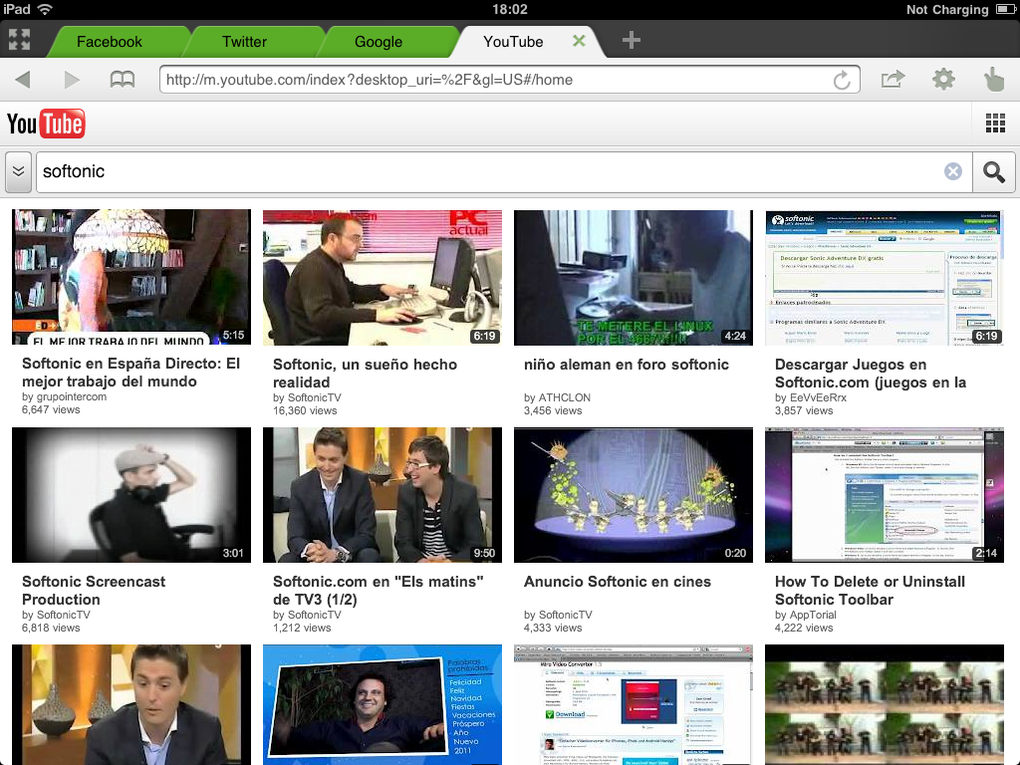Tap the 18:02 clock in status bar
This screenshot has width=1020, height=765.
tap(510, 9)
